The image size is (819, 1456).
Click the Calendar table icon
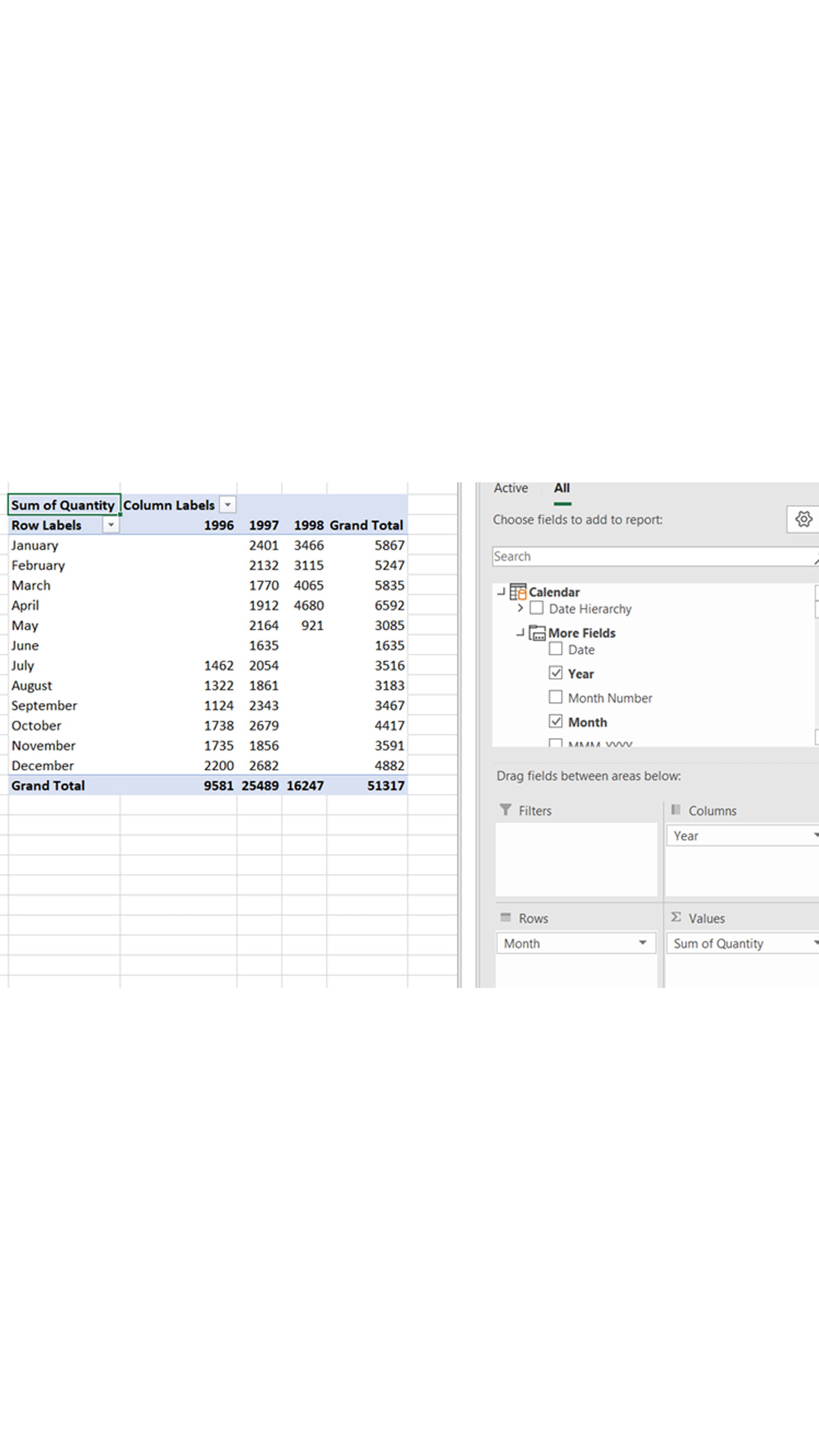(518, 592)
